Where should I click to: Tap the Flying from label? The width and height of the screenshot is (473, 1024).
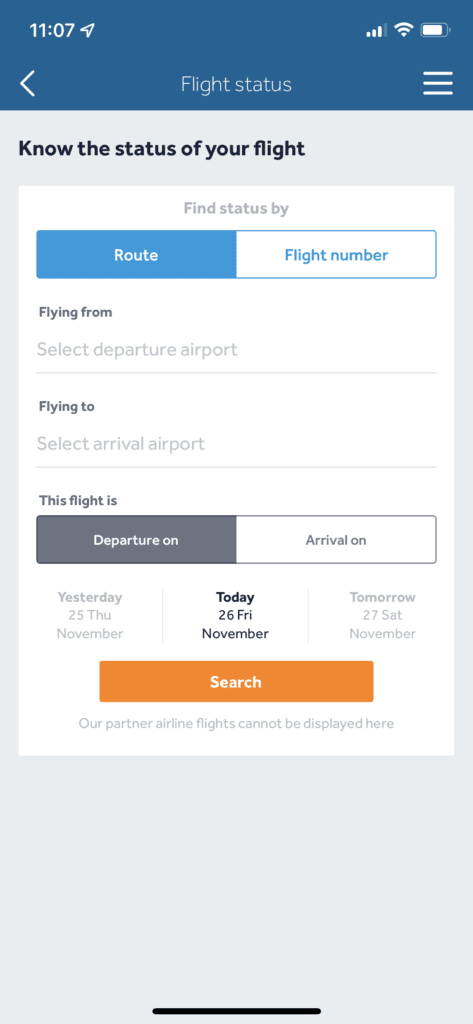pyautogui.click(x=76, y=312)
